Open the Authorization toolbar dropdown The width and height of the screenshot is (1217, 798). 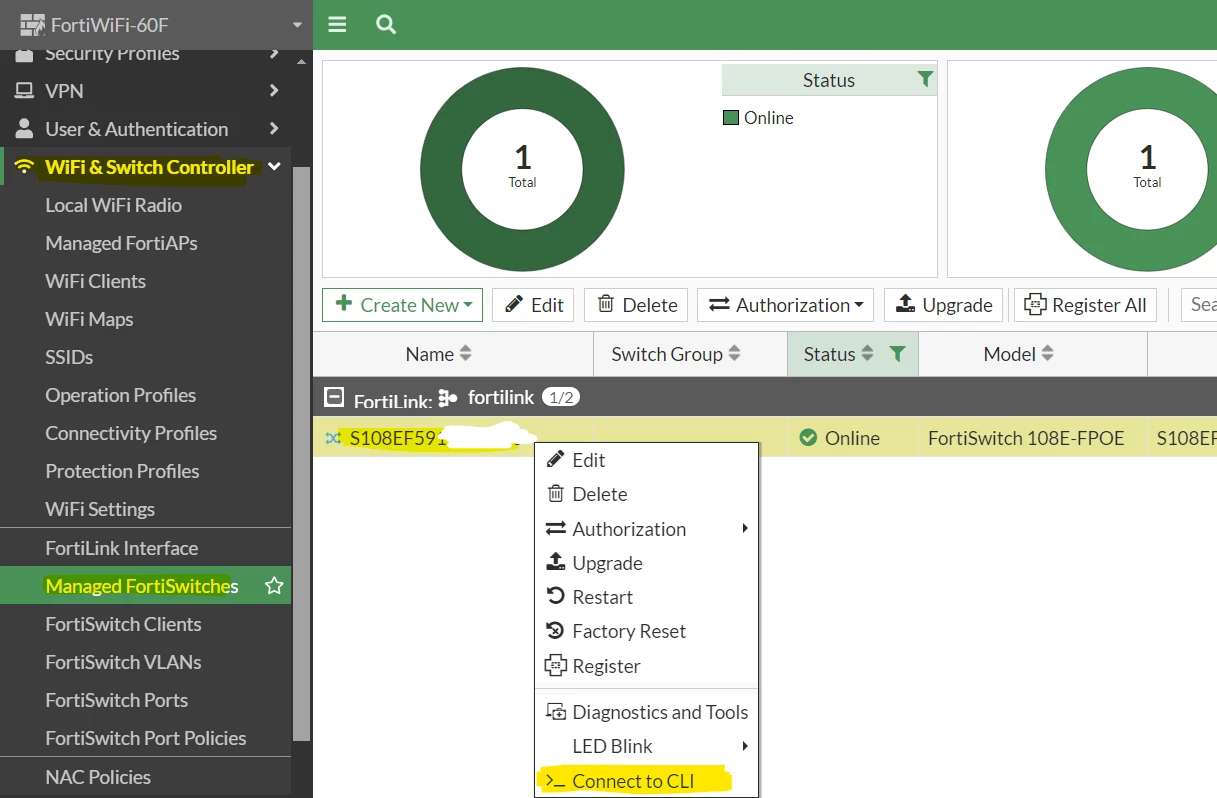pyautogui.click(x=785, y=305)
